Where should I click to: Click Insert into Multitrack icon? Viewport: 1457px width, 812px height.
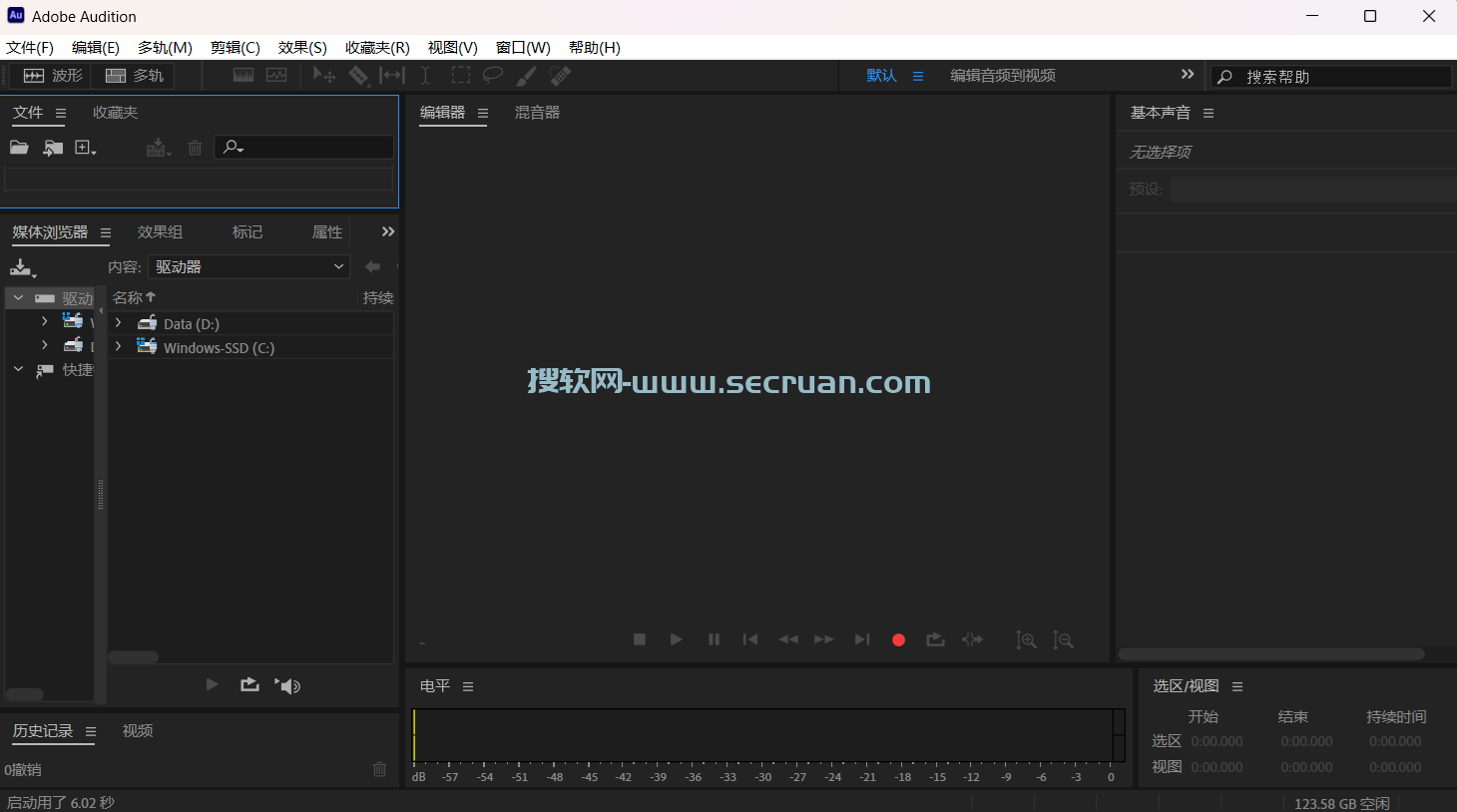(x=158, y=148)
